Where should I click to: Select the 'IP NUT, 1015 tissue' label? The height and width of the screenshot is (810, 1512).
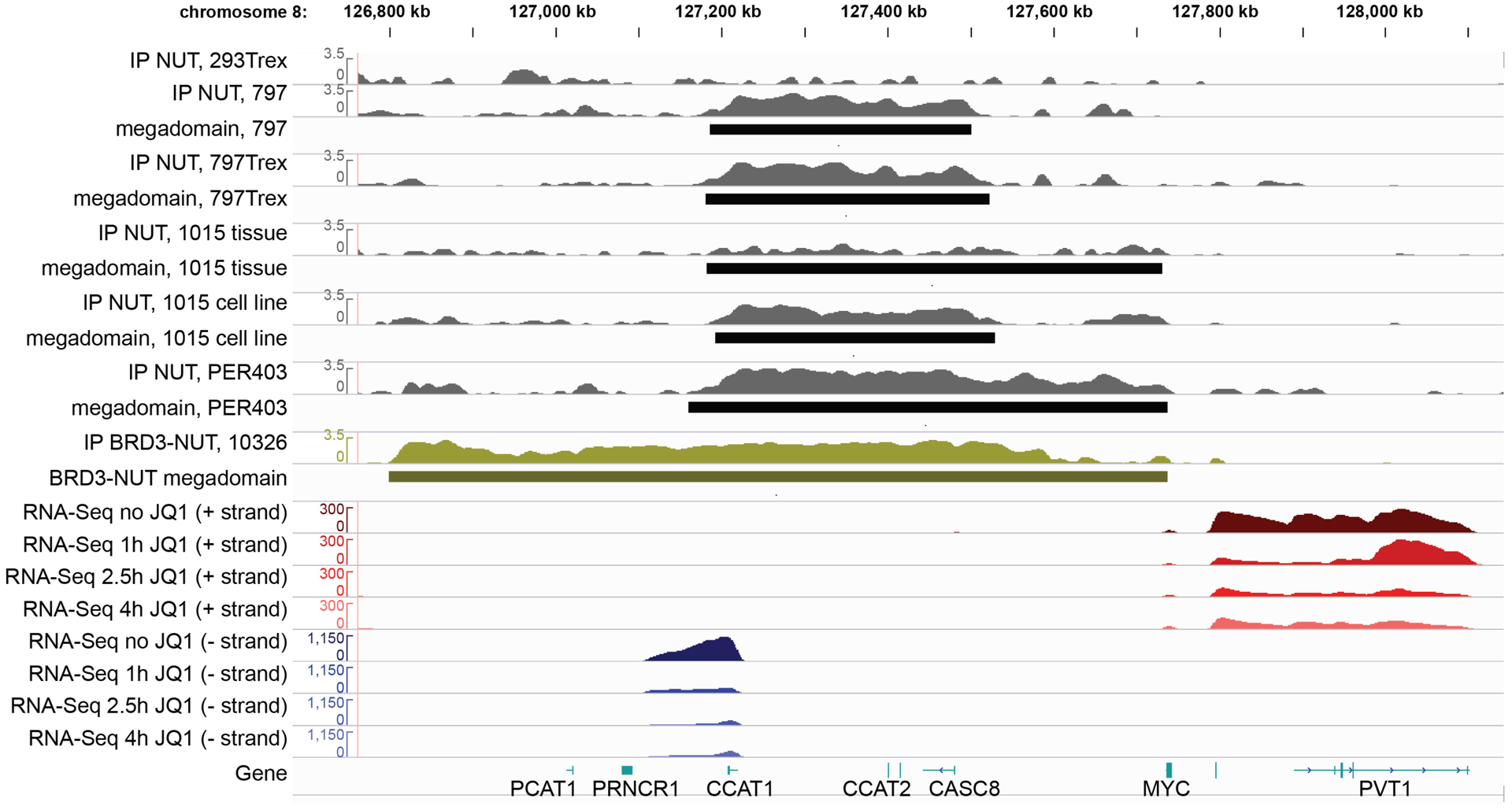pyautogui.click(x=193, y=233)
